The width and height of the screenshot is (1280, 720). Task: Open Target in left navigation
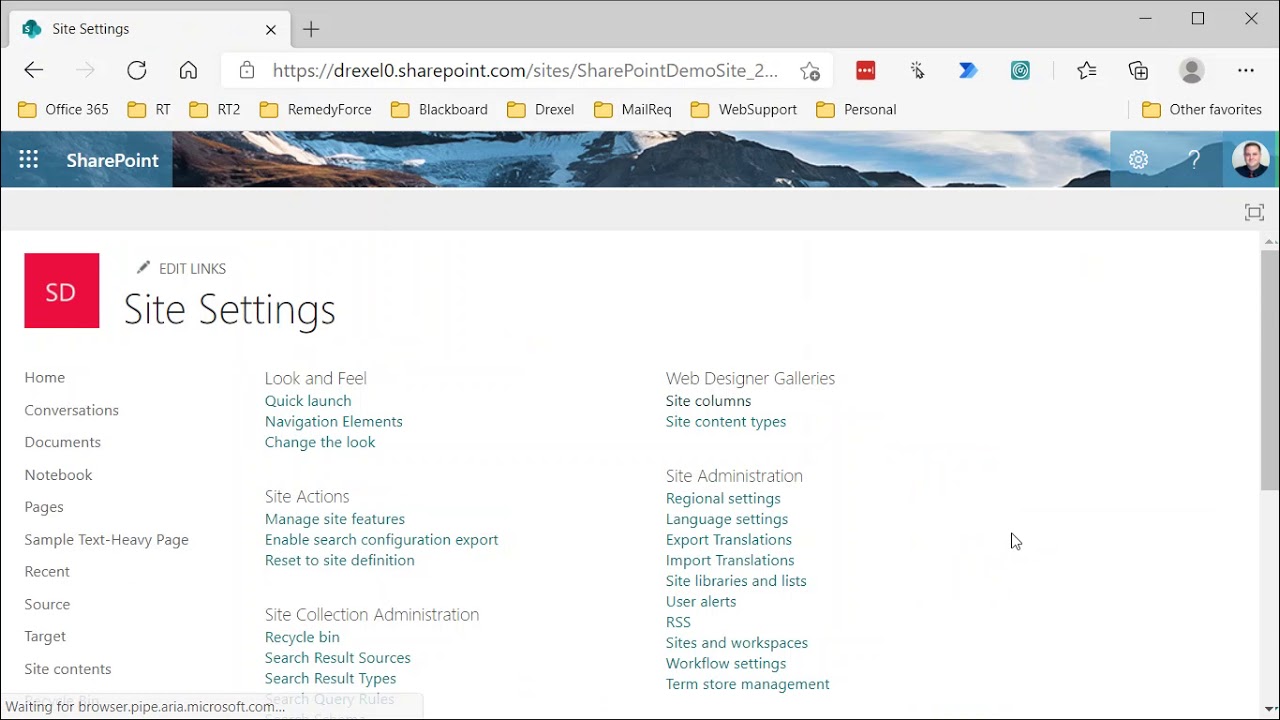[45, 636]
